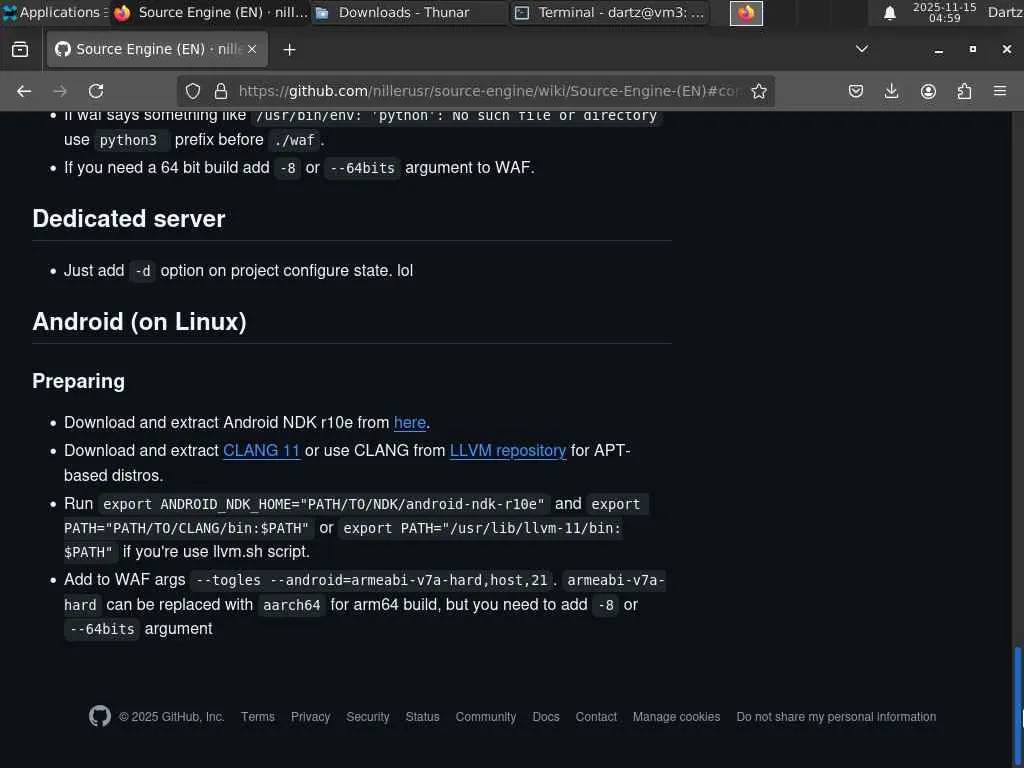Open the 'here' NDK download link

coord(410,423)
